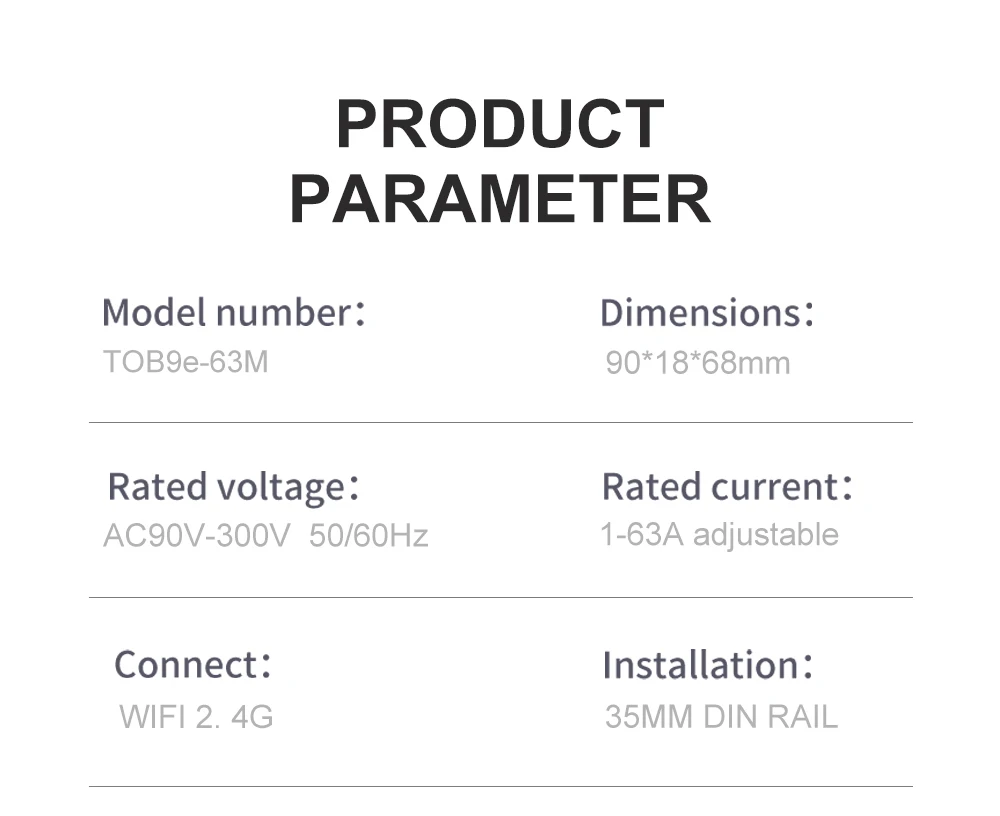
Task: Click the 50/60Hz frequency text
Action: click(369, 536)
